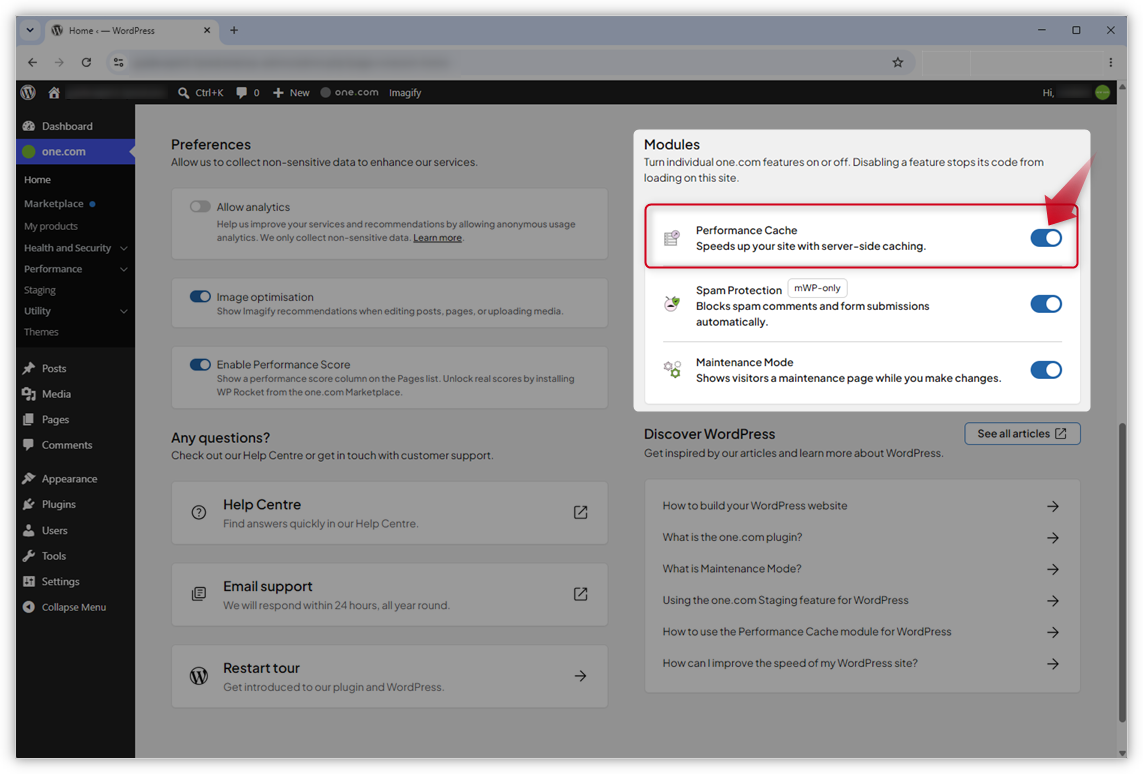Open Appearance menu

tap(75, 479)
